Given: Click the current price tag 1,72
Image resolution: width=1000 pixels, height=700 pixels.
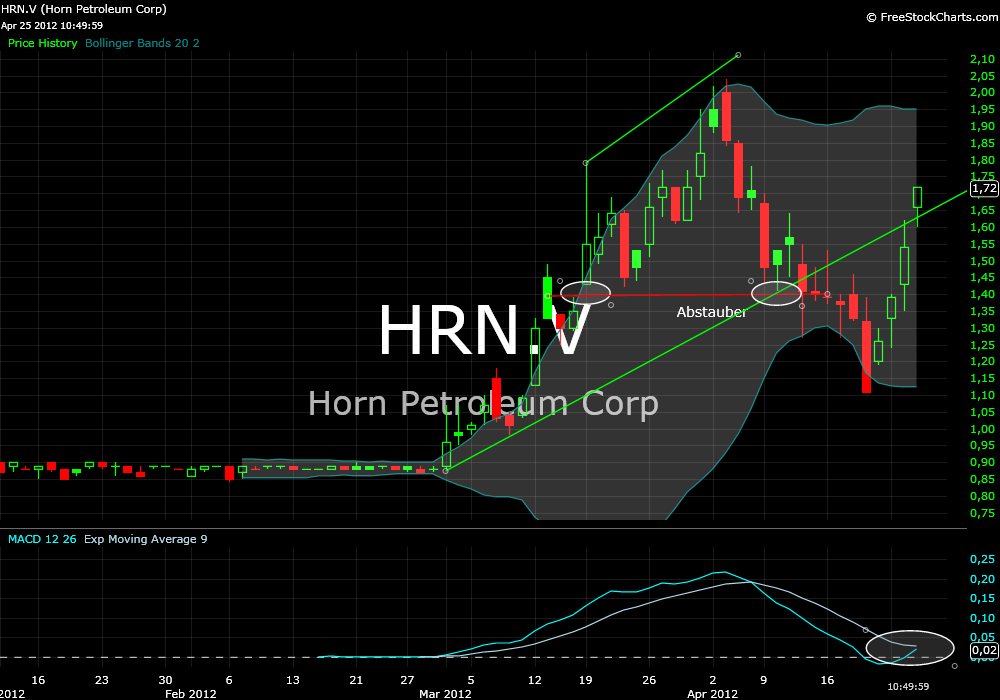Looking at the screenshot, I should click(984, 188).
